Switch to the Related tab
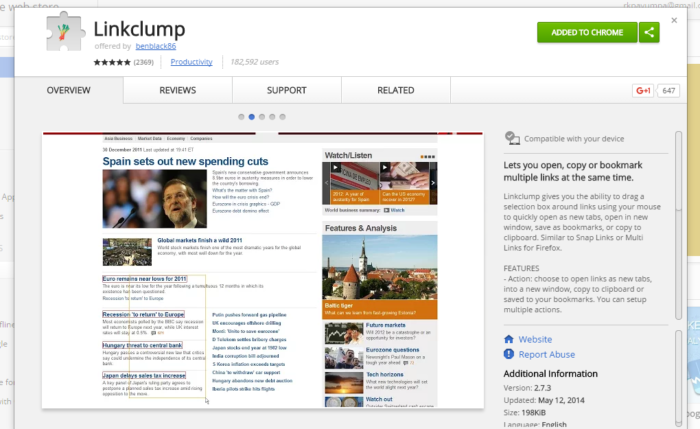The image size is (700, 429). (396, 90)
